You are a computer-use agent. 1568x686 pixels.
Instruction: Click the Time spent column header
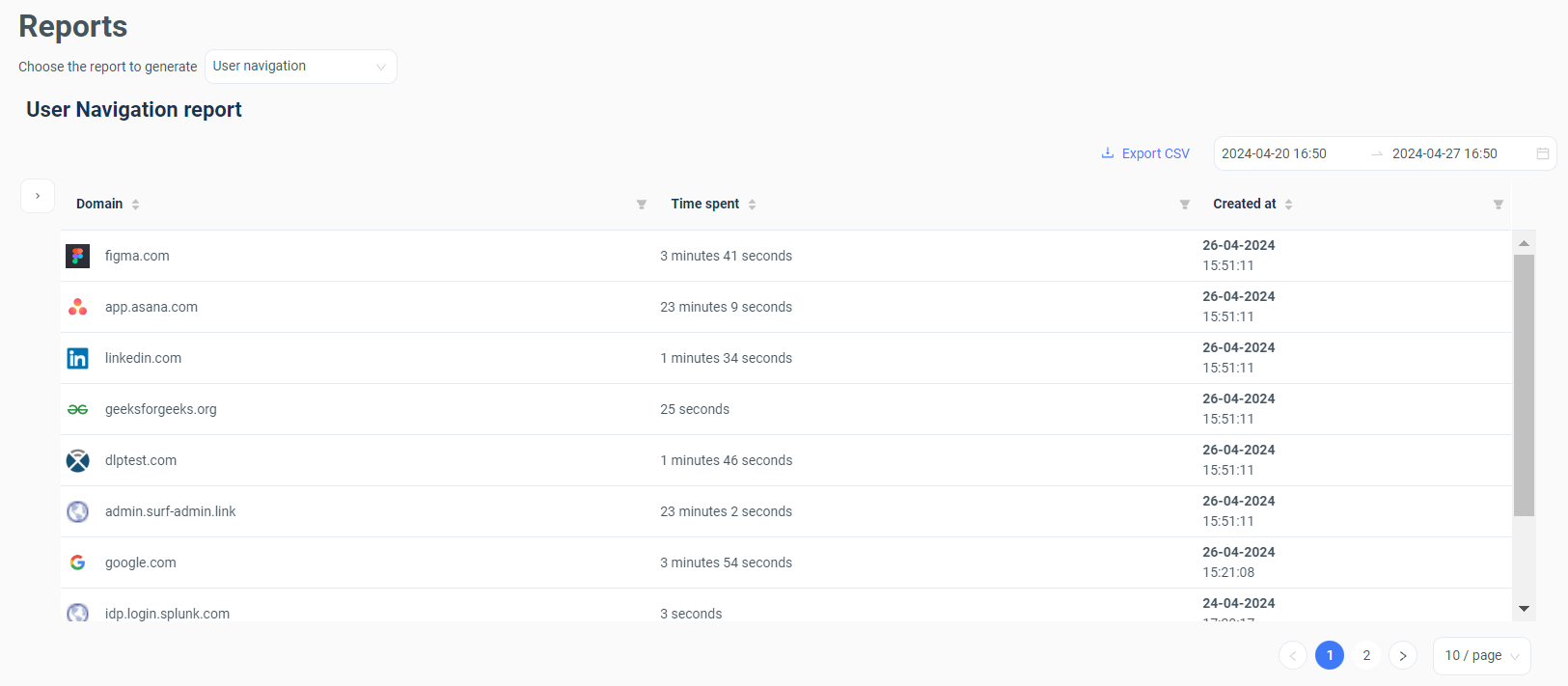pyautogui.click(x=705, y=205)
